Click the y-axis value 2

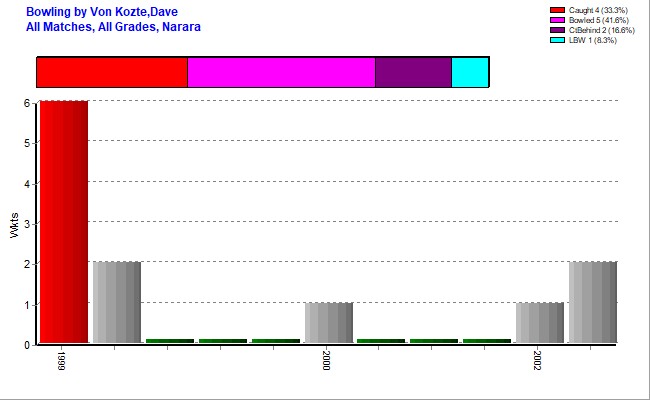(x=27, y=264)
